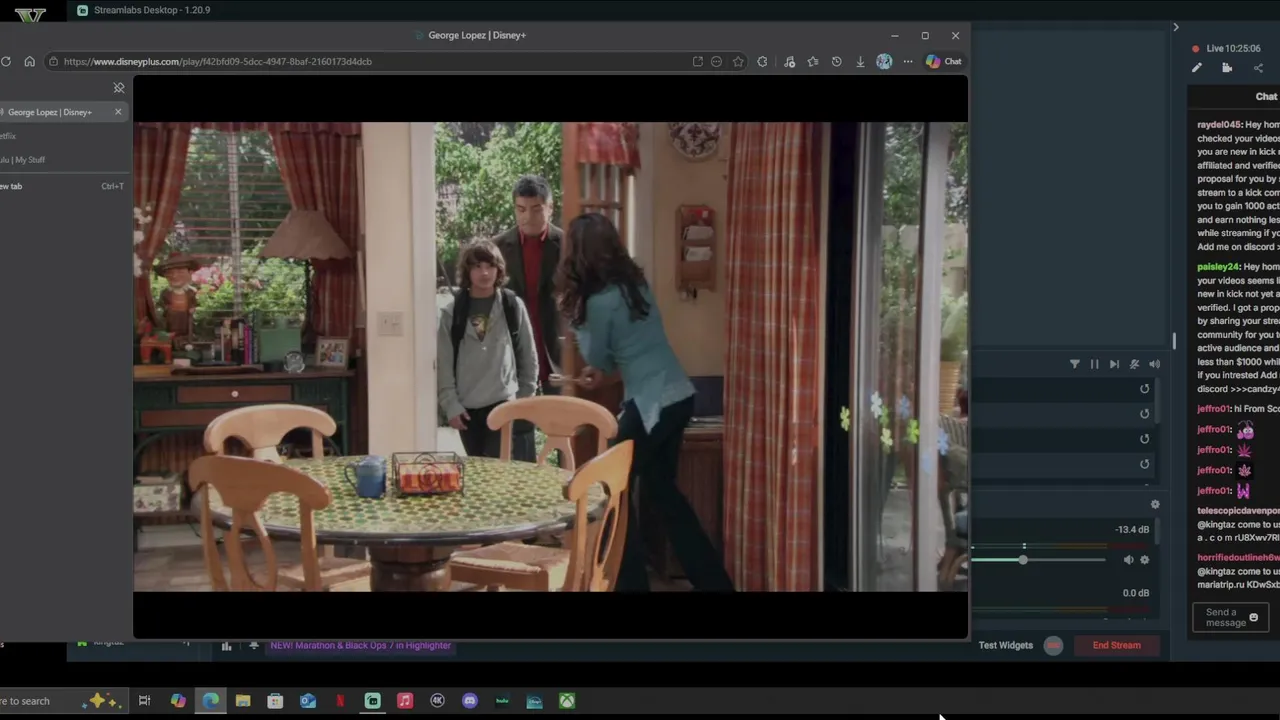Open Discord from the taskbar

click(470, 701)
